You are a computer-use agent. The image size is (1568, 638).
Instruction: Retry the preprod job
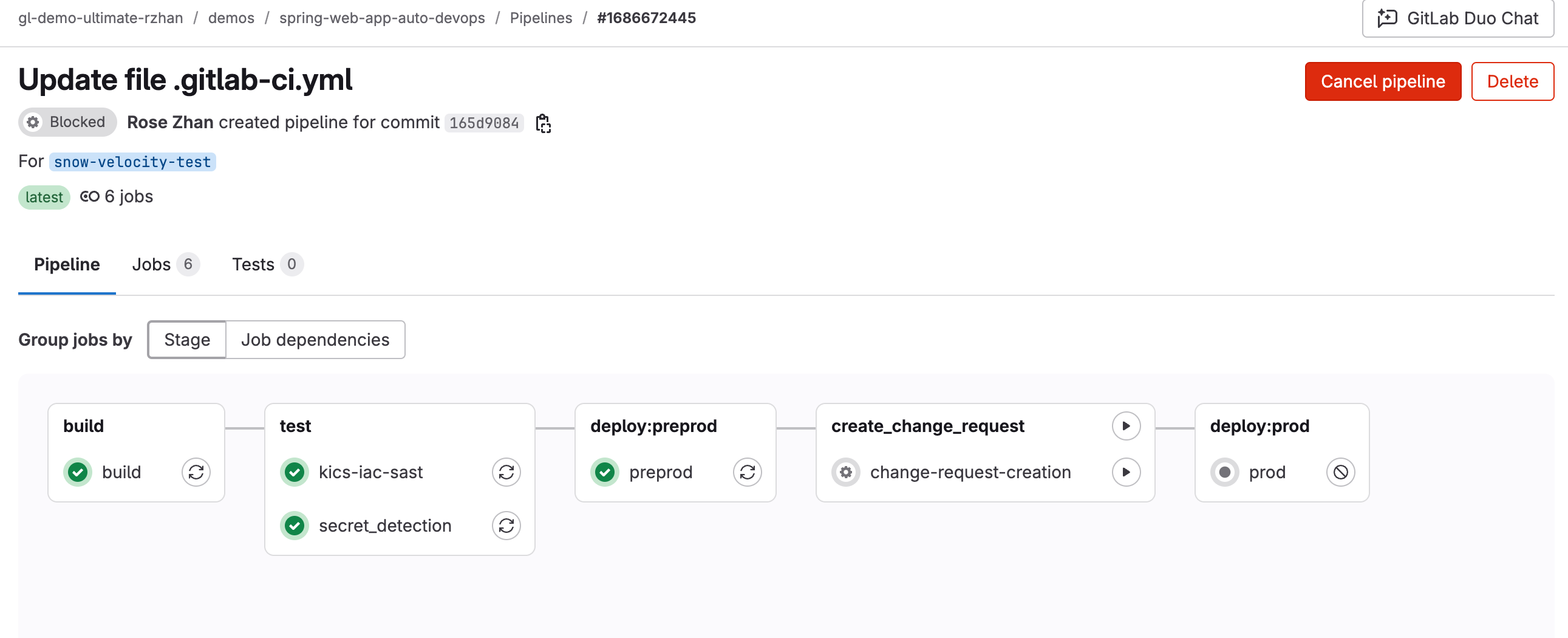click(748, 472)
